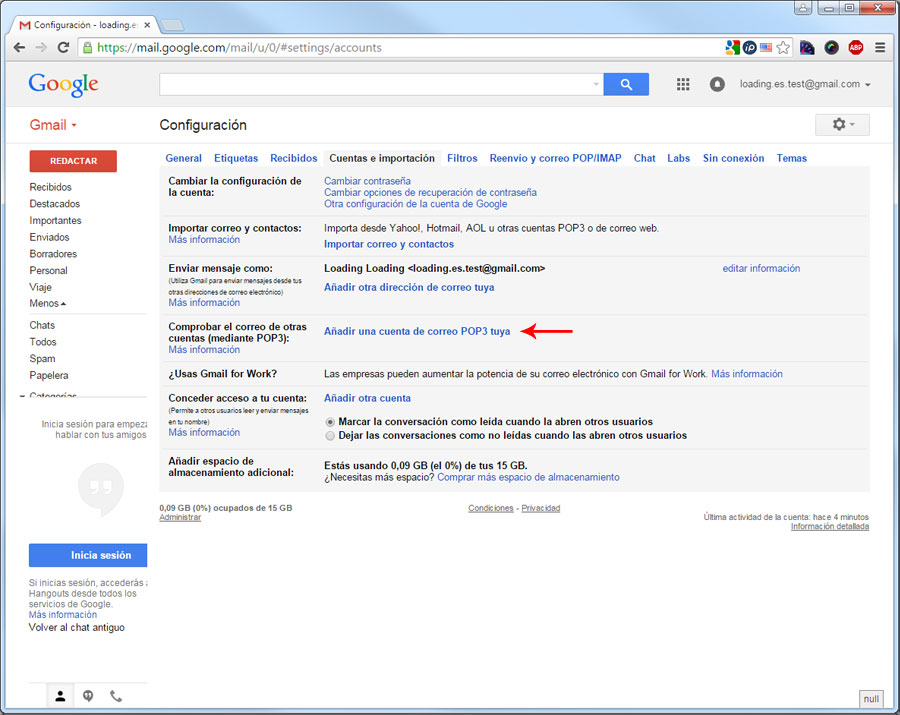Open the Sin conexión tab
The image size is (900, 715).
tap(733, 158)
